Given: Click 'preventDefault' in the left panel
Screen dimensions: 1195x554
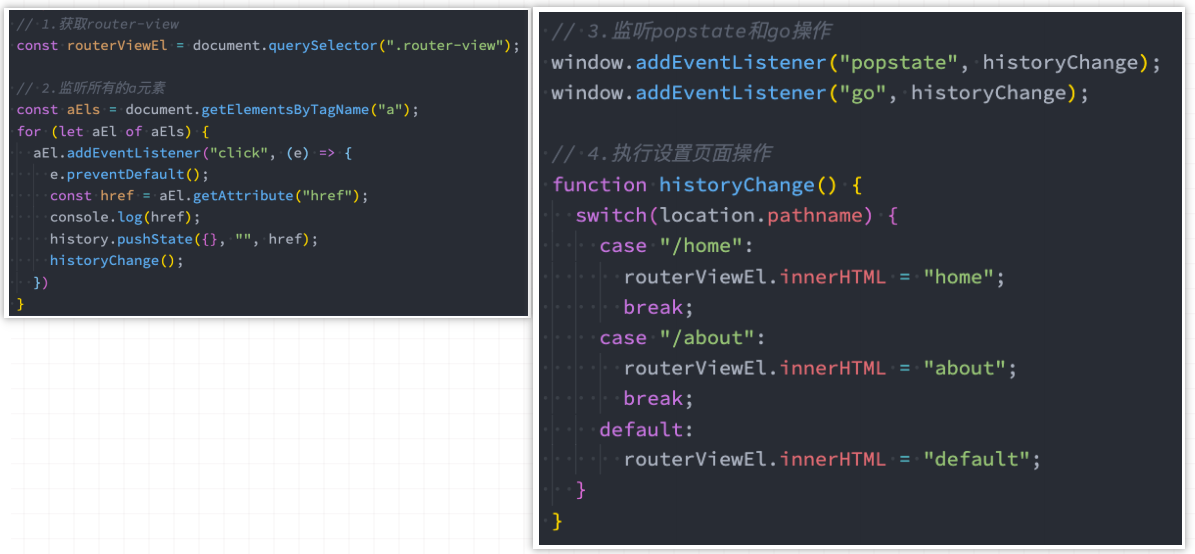Looking at the screenshot, I should (126, 175).
